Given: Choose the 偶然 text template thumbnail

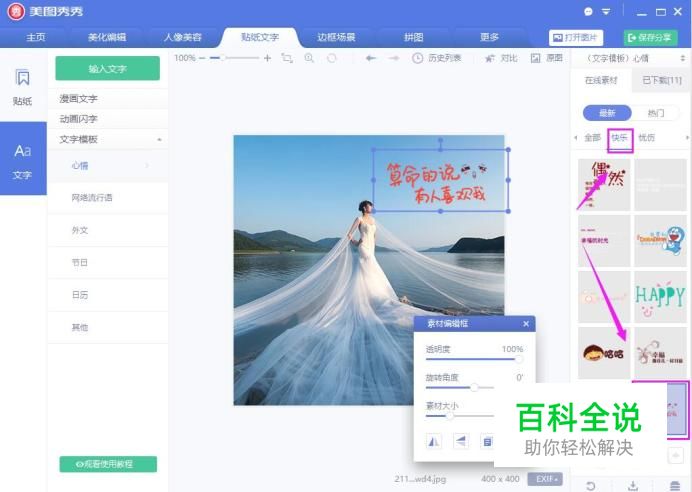Looking at the screenshot, I should 604,184.
